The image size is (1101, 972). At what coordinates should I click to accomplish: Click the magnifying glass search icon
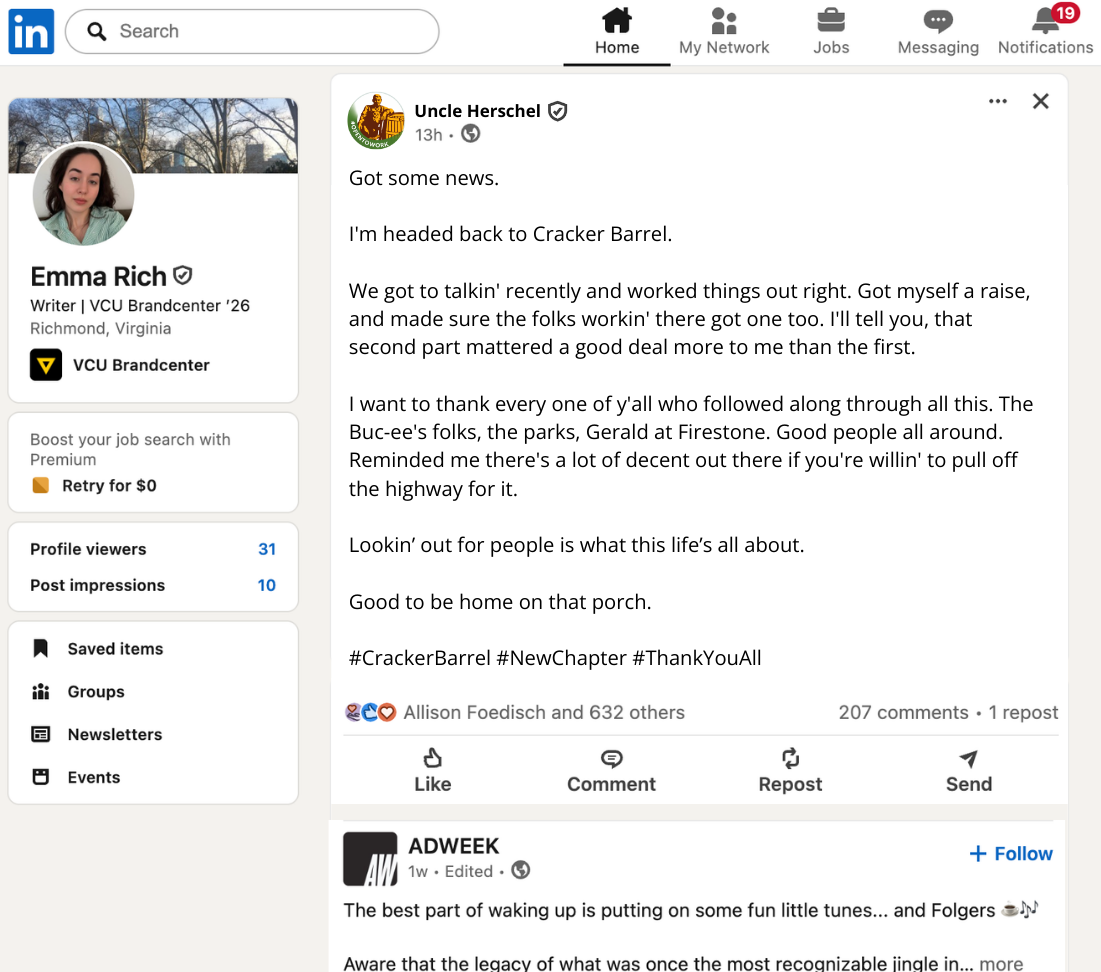96,32
